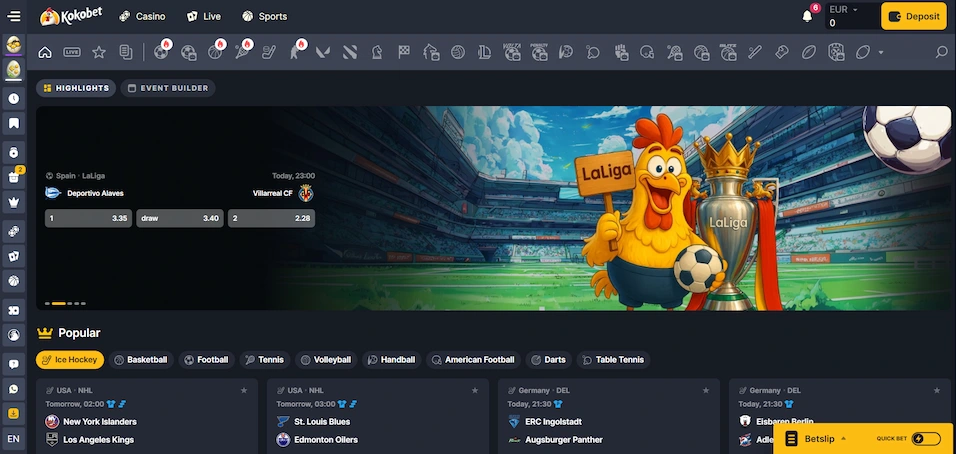Open the bookmark icon in sidebar
Image resolution: width=956 pixels, height=454 pixels.
[x=13, y=124]
